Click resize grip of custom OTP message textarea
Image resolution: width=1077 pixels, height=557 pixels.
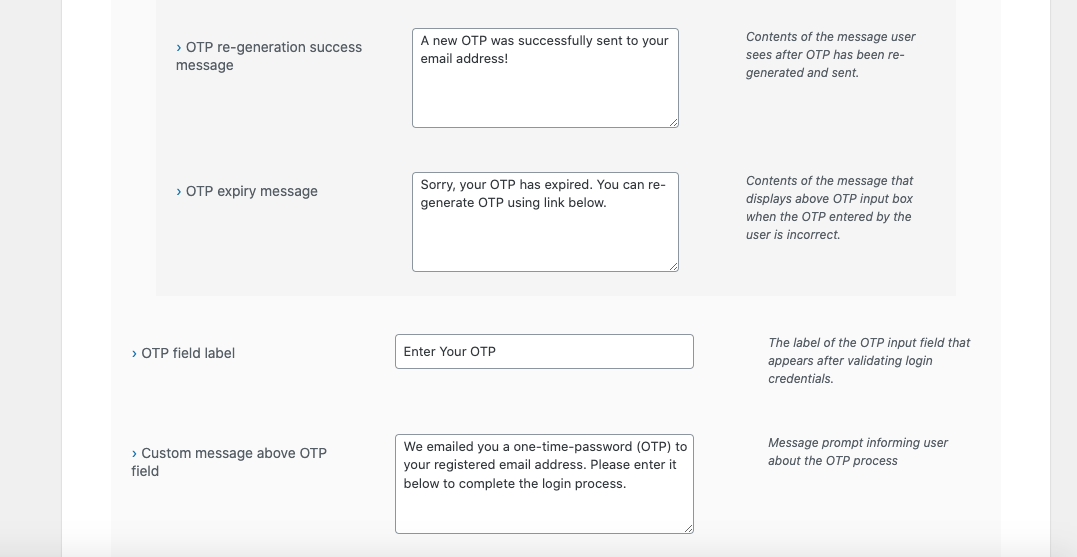tap(689, 529)
